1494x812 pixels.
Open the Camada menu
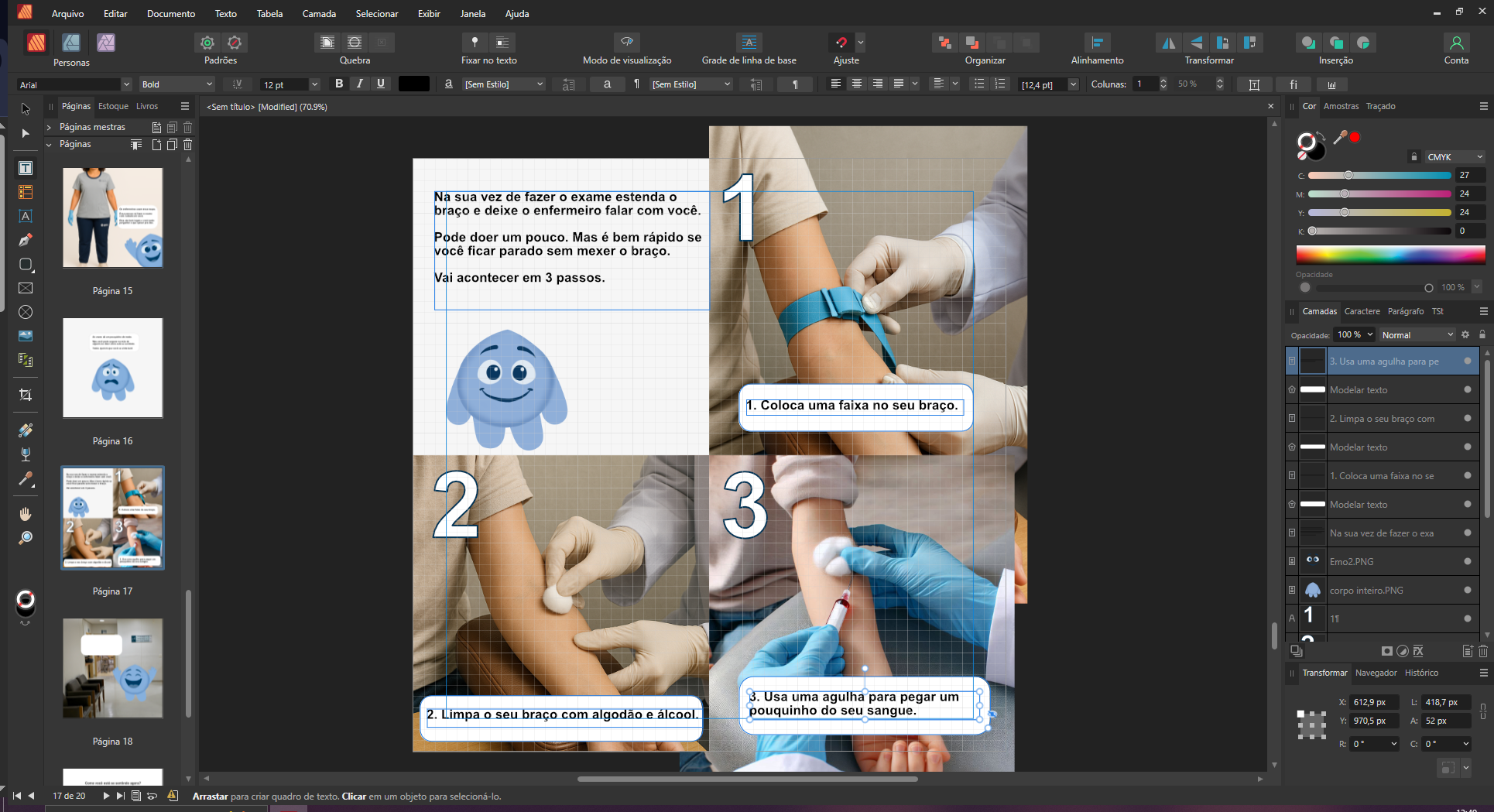click(x=318, y=13)
